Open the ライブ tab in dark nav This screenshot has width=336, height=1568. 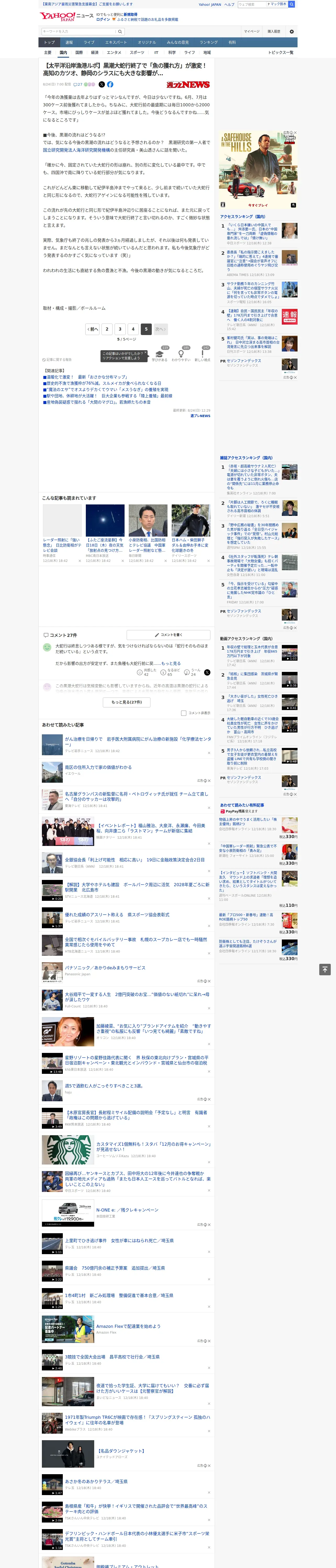coord(89,43)
